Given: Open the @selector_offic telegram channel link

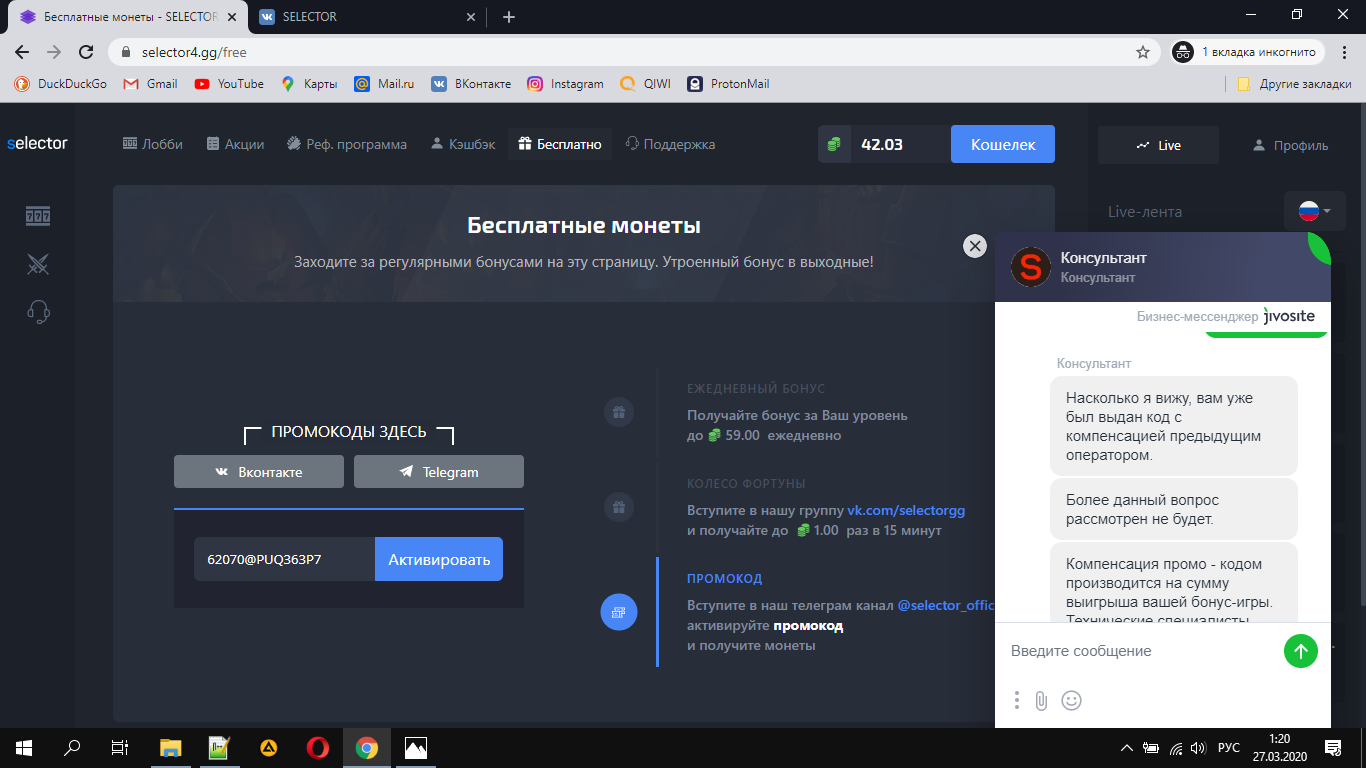Looking at the screenshot, I should [945, 606].
